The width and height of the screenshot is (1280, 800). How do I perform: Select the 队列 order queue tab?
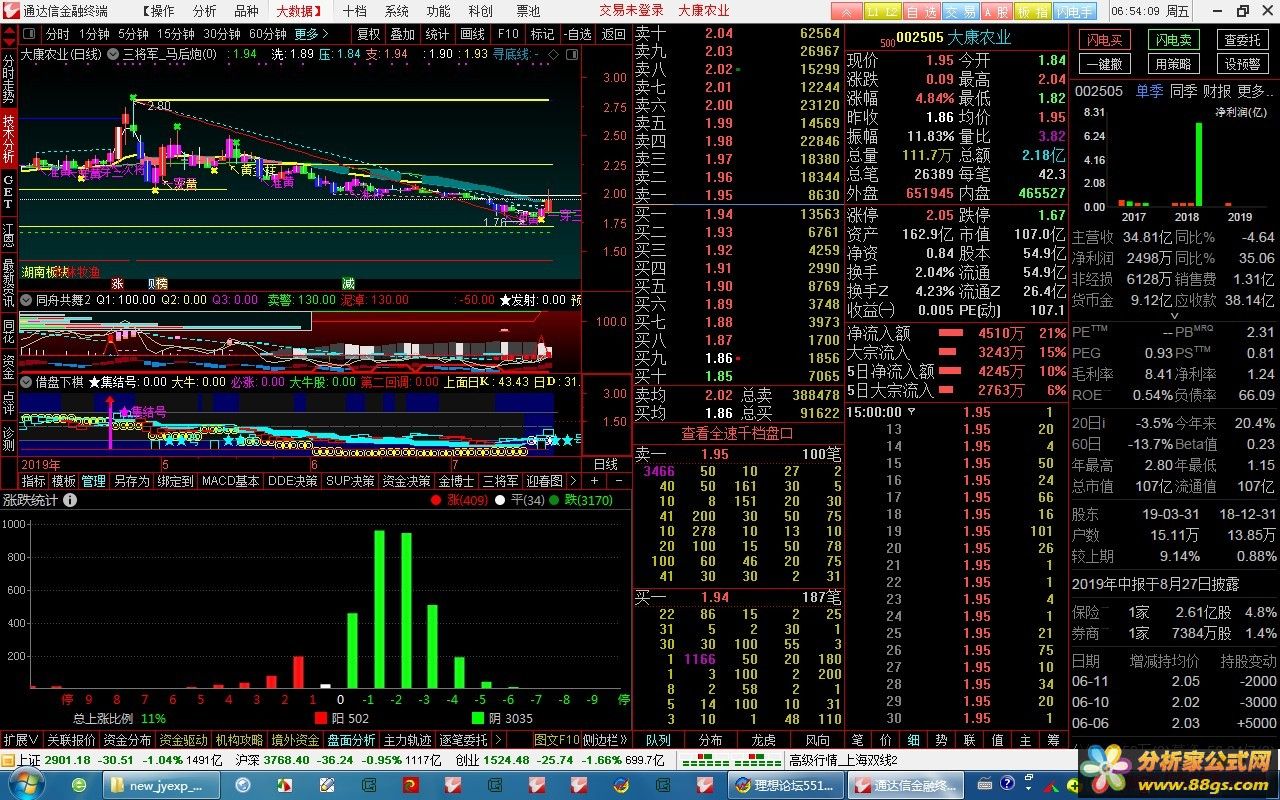tap(658, 740)
